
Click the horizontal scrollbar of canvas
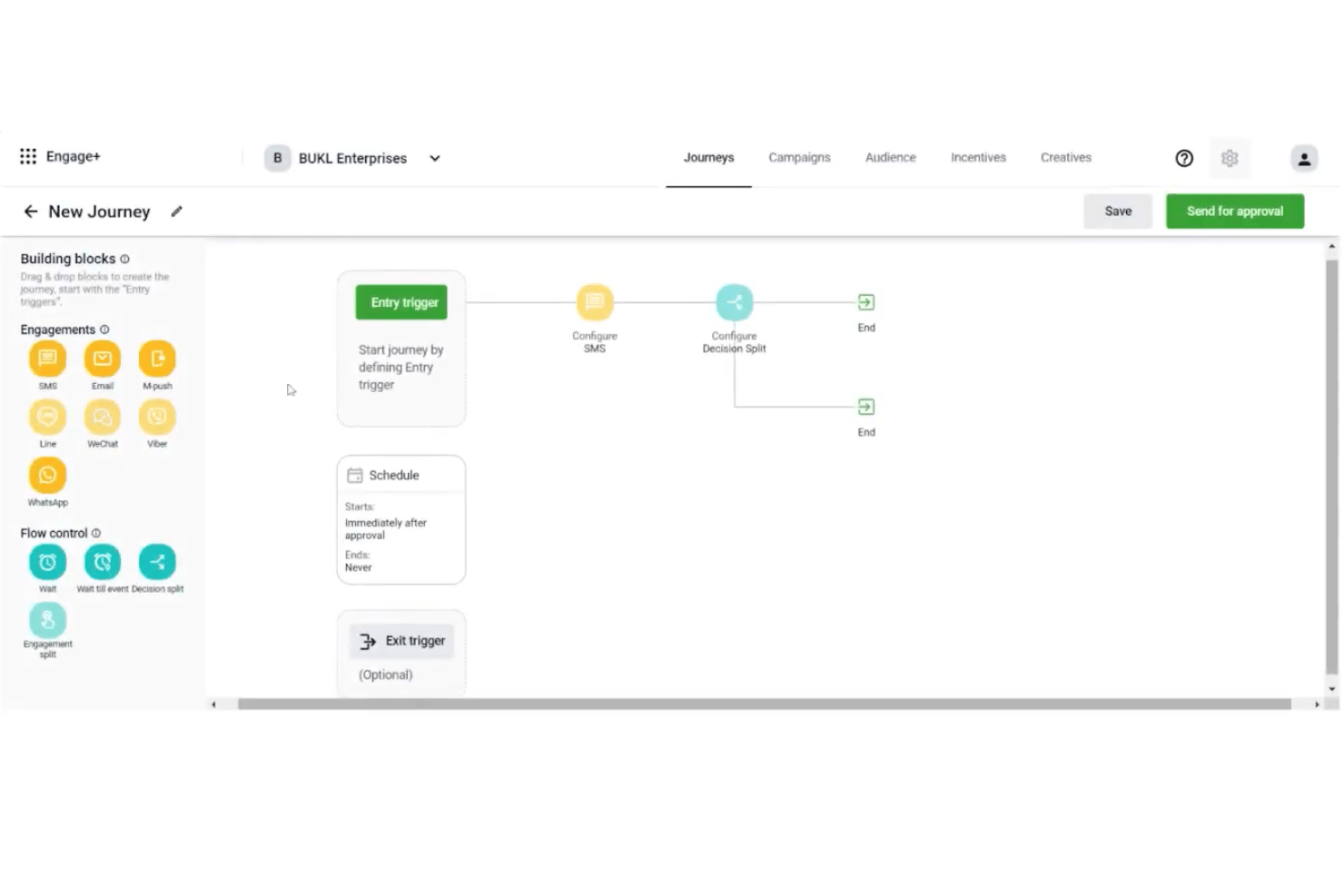[764, 704]
